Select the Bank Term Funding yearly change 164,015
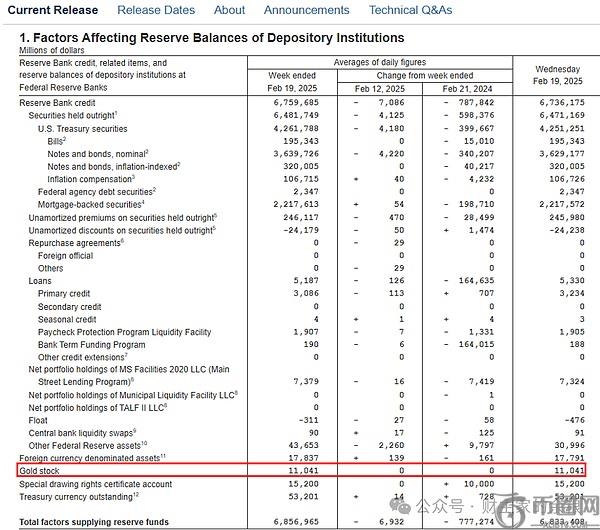The width and height of the screenshot is (600, 530). [x=476, y=344]
